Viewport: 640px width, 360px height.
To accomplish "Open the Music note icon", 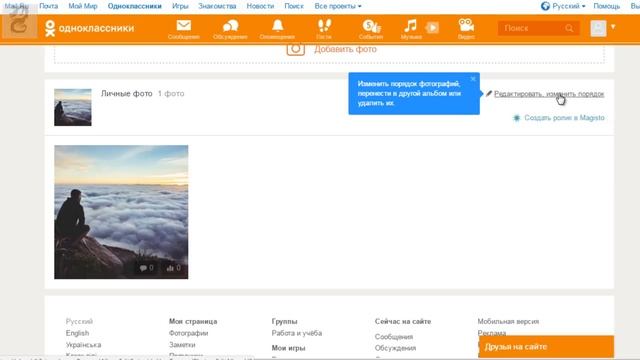I will click(x=410, y=26).
